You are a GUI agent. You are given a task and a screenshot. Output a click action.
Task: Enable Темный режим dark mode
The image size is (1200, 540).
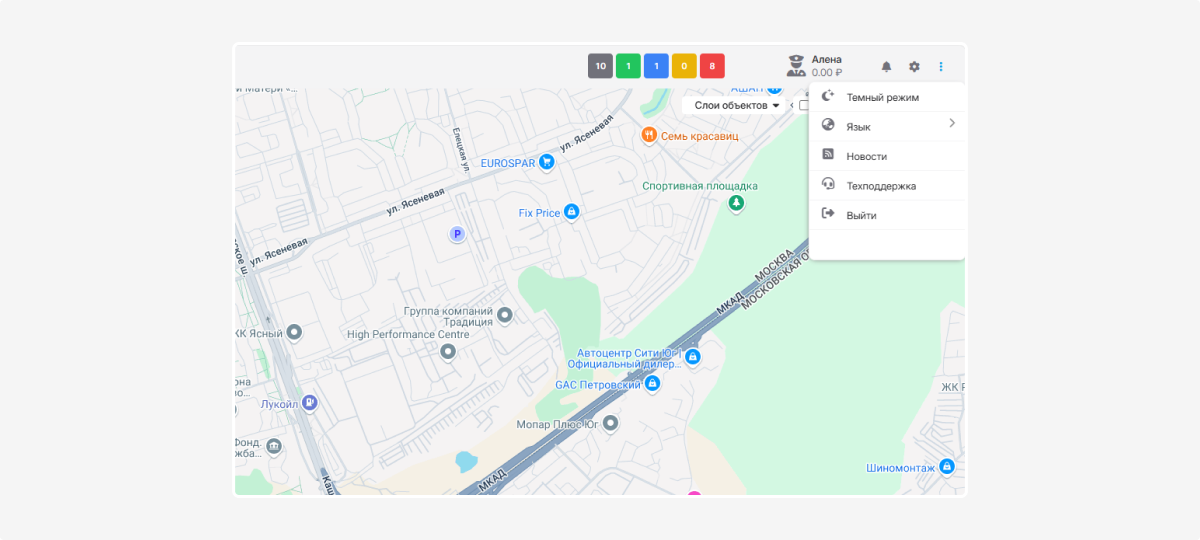pos(882,97)
